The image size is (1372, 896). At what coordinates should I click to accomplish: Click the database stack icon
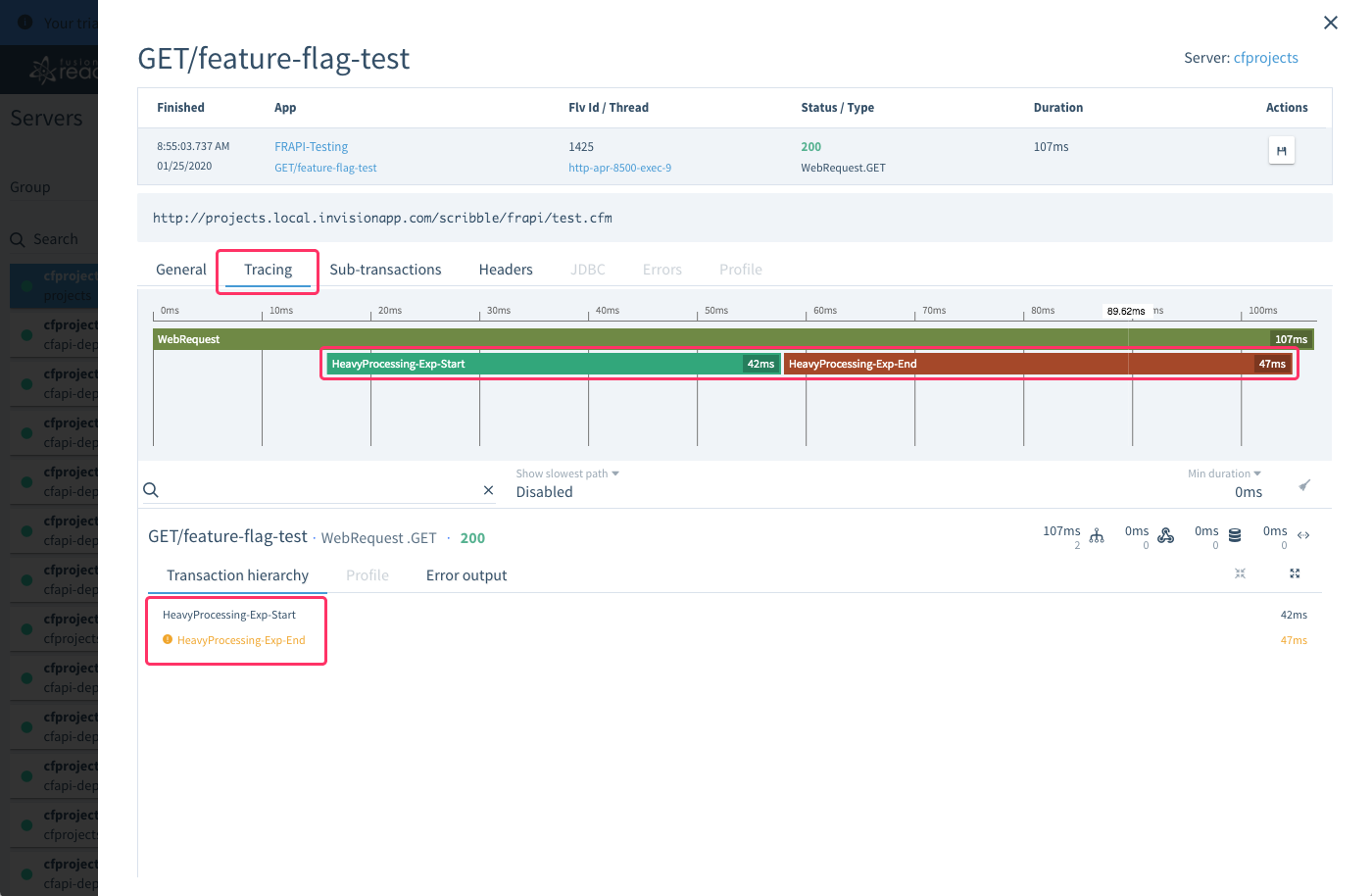click(1235, 535)
